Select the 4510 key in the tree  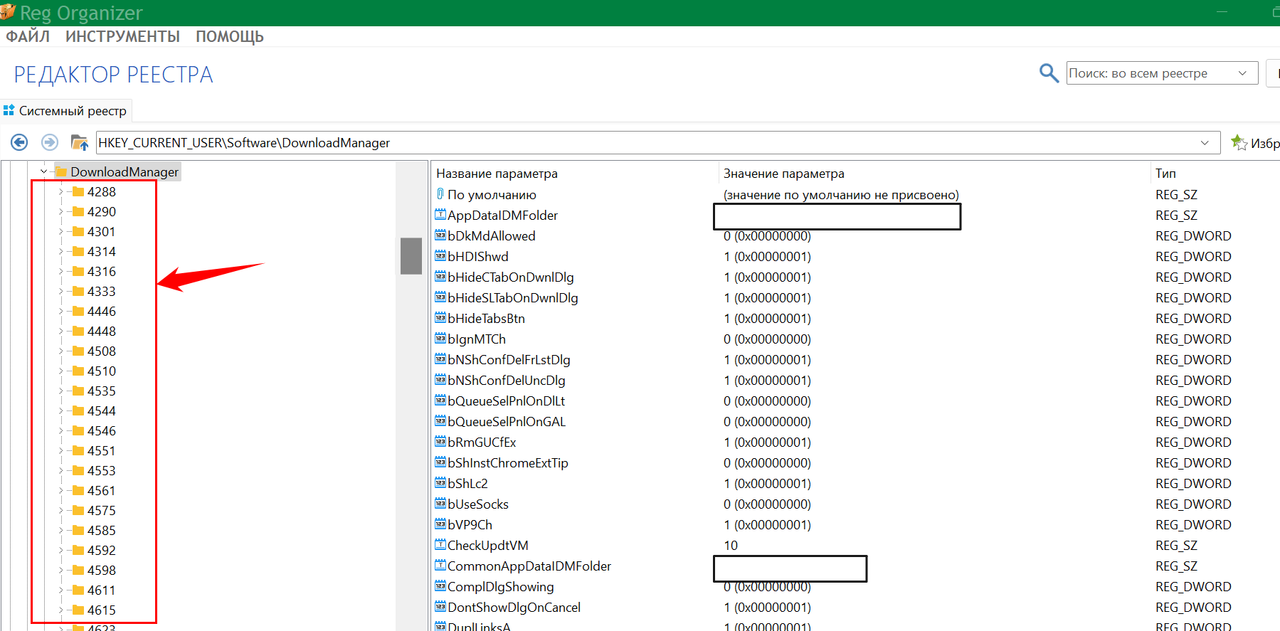[x=101, y=371]
